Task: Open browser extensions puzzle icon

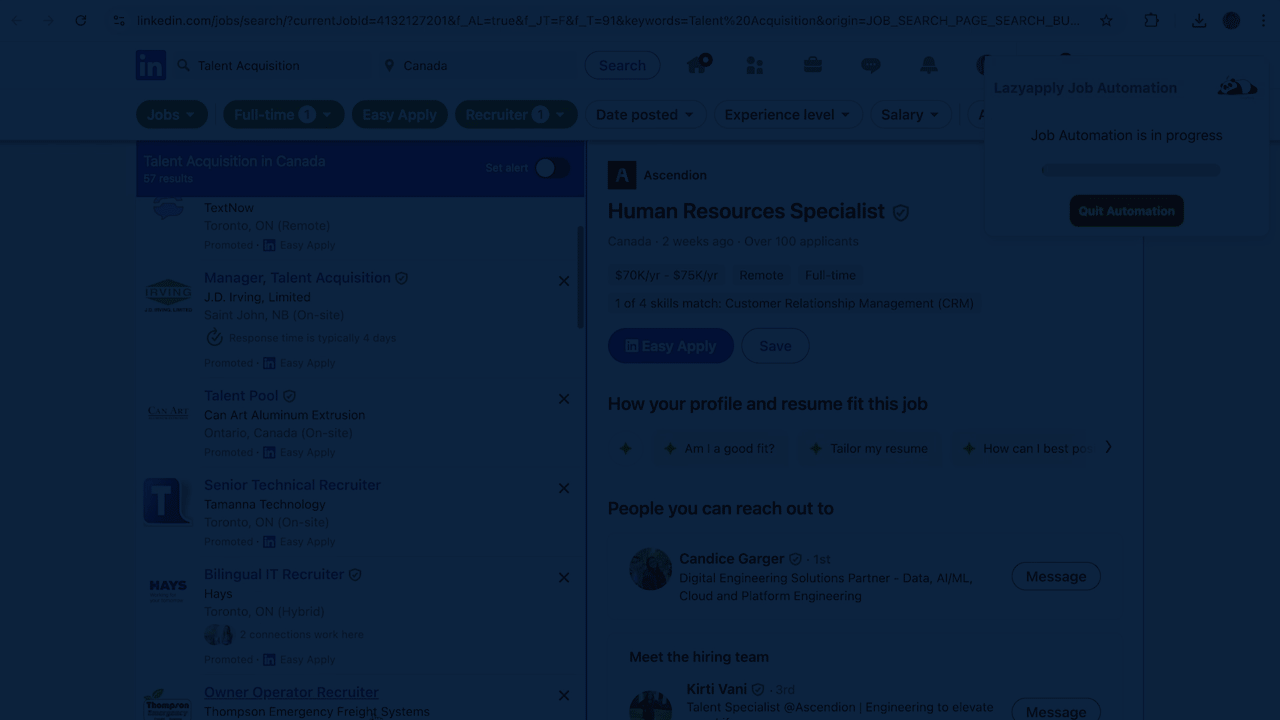Action: click(x=1151, y=20)
